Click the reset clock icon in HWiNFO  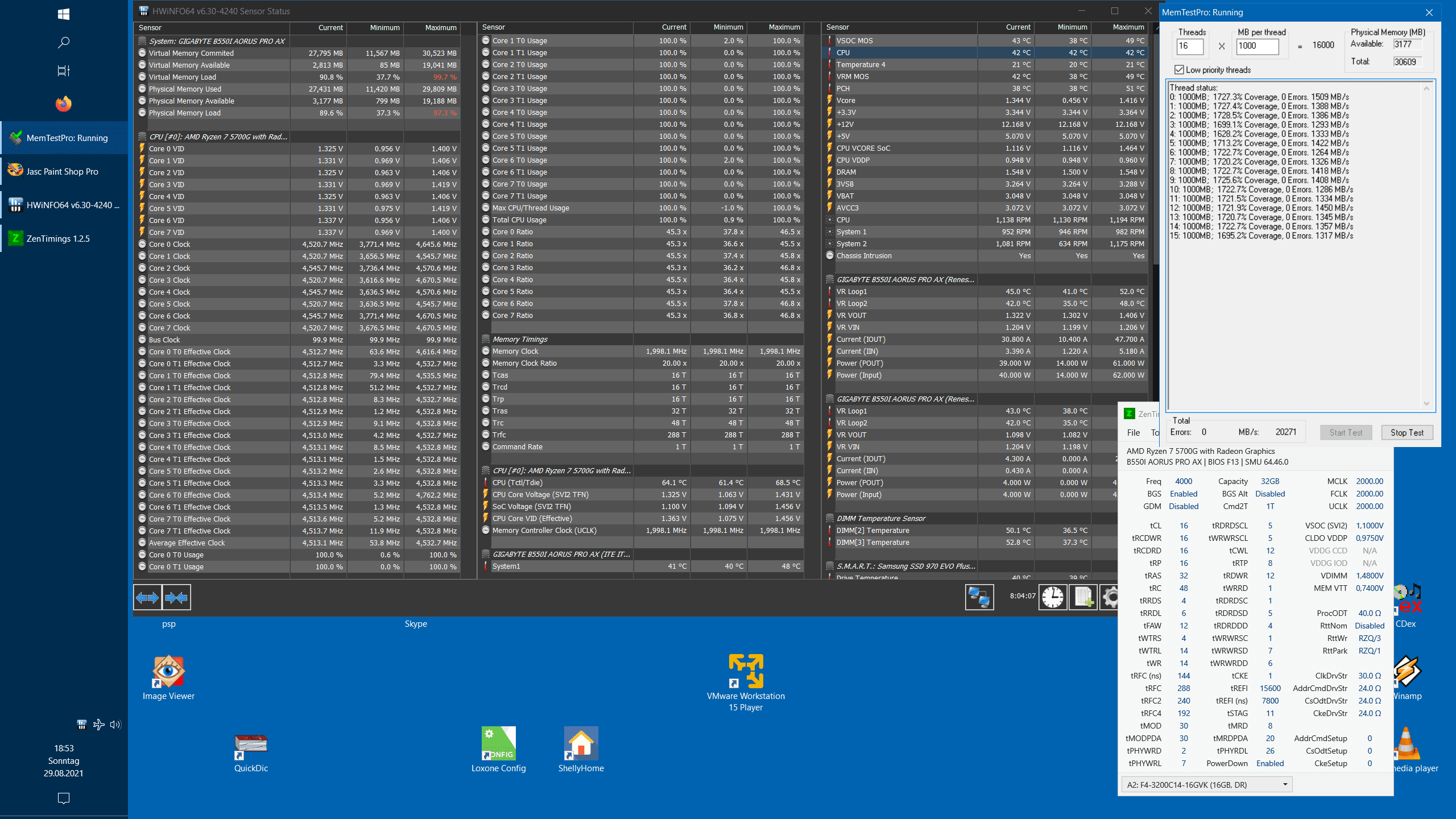pyautogui.click(x=1053, y=597)
